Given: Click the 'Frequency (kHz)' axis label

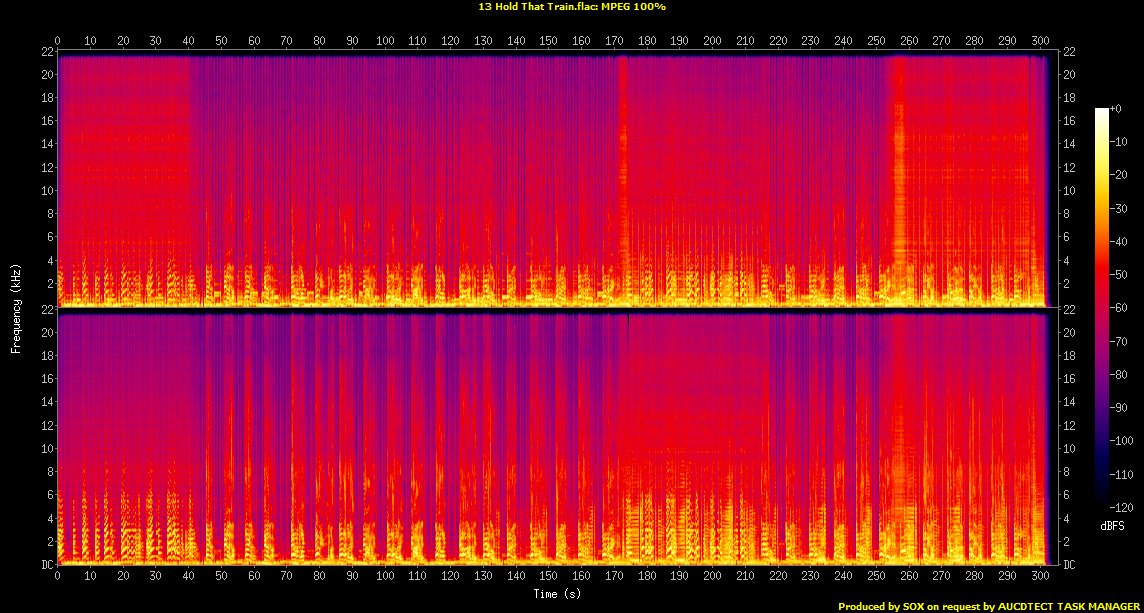Looking at the screenshot, I should click(x=16, y=308).
